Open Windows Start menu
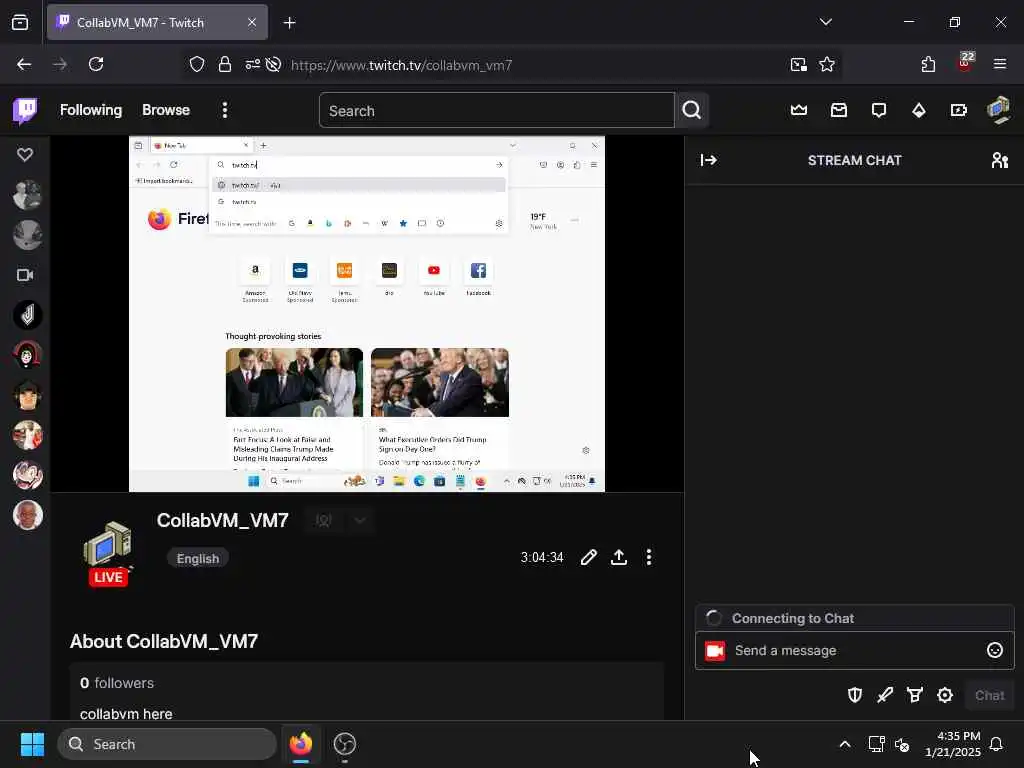Screen dimensions: 1024x768 pos(32,744)
